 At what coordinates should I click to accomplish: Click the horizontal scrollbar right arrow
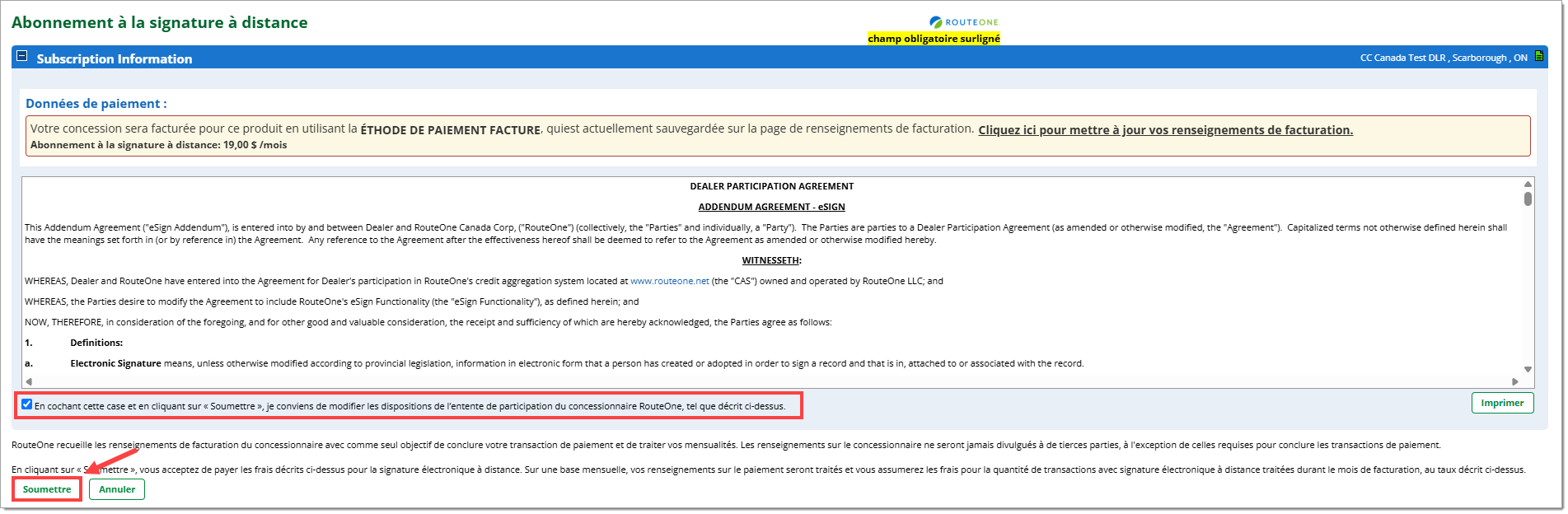pyautogui.click(x=1514, y=381)
